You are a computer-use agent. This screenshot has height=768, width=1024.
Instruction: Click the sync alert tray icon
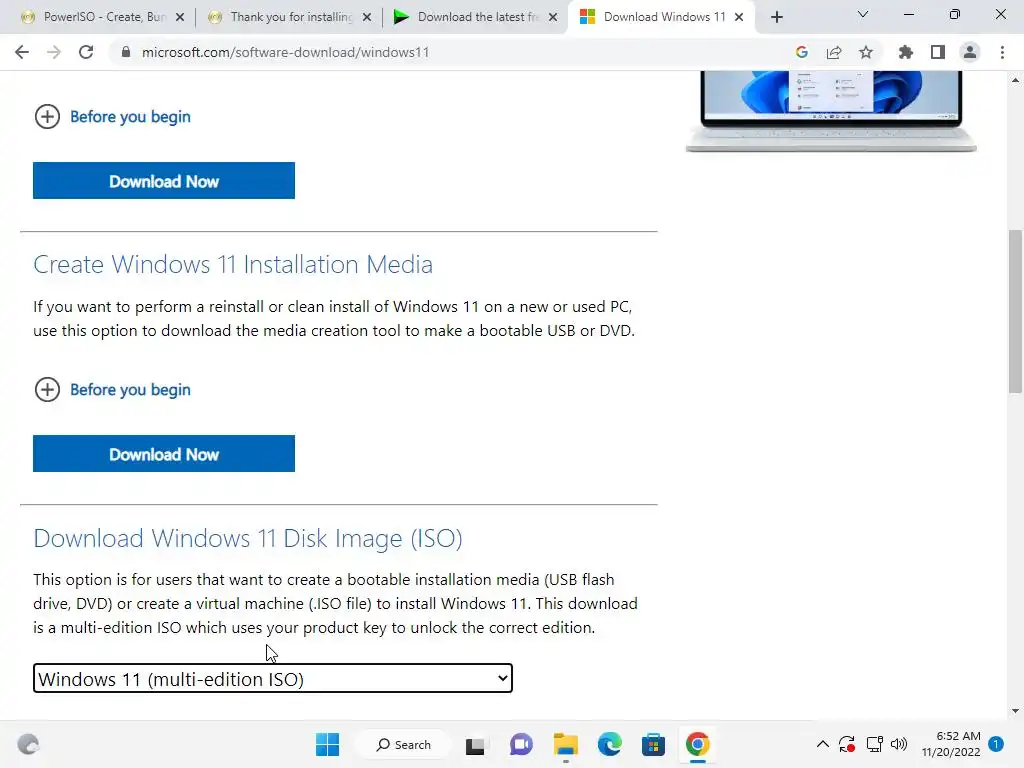click(x=847, y=744)
